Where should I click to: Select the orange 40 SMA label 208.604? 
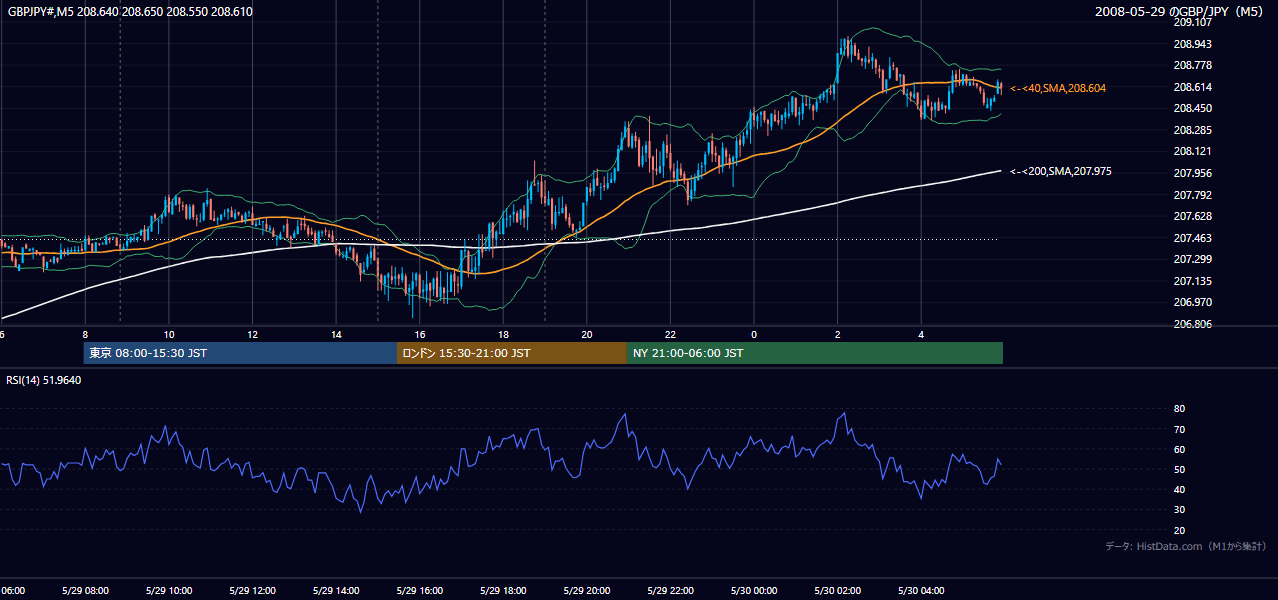point(1058,88)
